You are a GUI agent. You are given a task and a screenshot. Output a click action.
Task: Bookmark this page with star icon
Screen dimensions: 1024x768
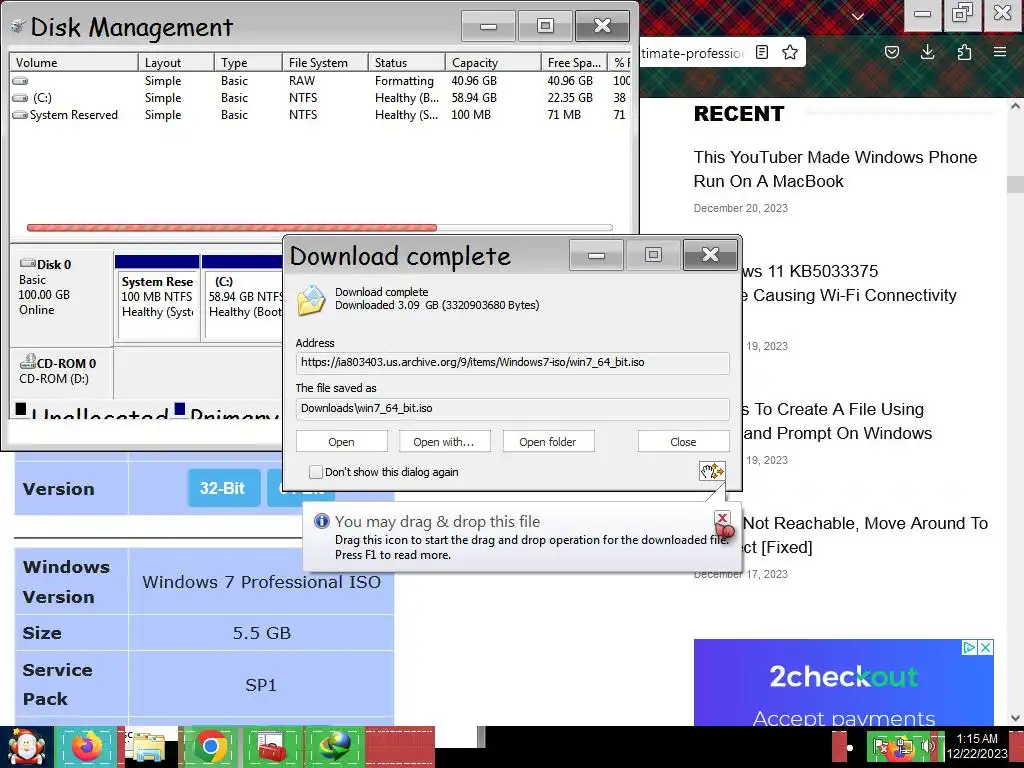tap(790, 52)
